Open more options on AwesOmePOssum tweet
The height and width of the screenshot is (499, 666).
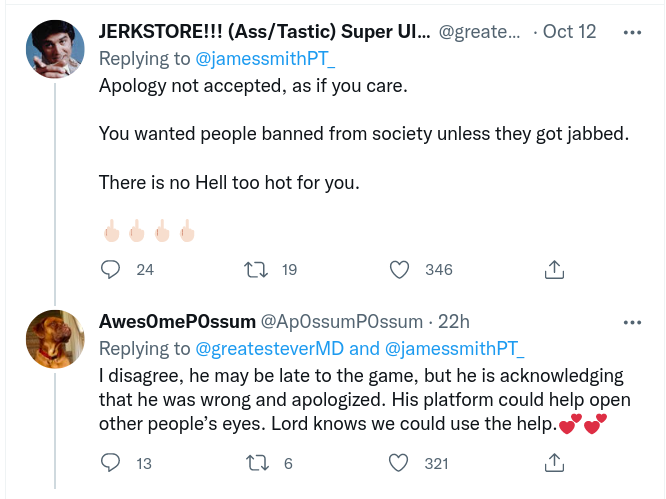point(632,322)
